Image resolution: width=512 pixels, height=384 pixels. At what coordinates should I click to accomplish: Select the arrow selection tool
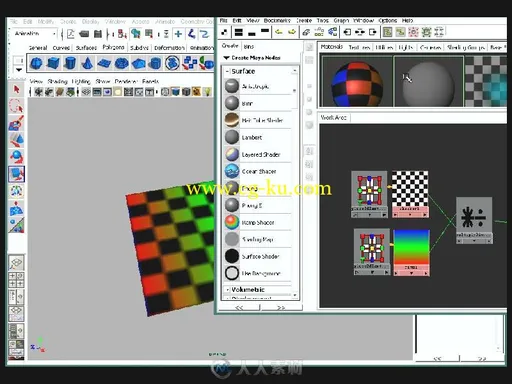pos(16,89)
